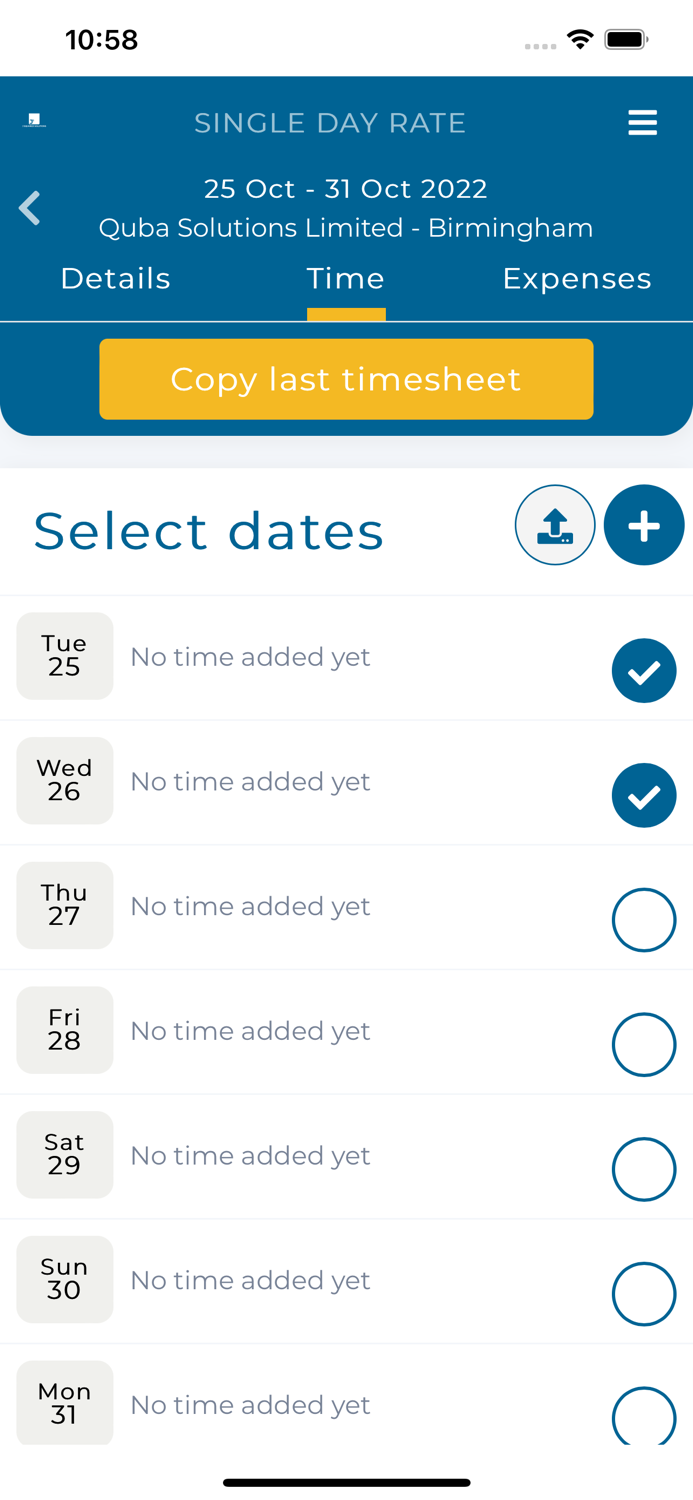Tap the 25 Oct - 31 Oct date range
693x1500 pixels.
(346, 188)
